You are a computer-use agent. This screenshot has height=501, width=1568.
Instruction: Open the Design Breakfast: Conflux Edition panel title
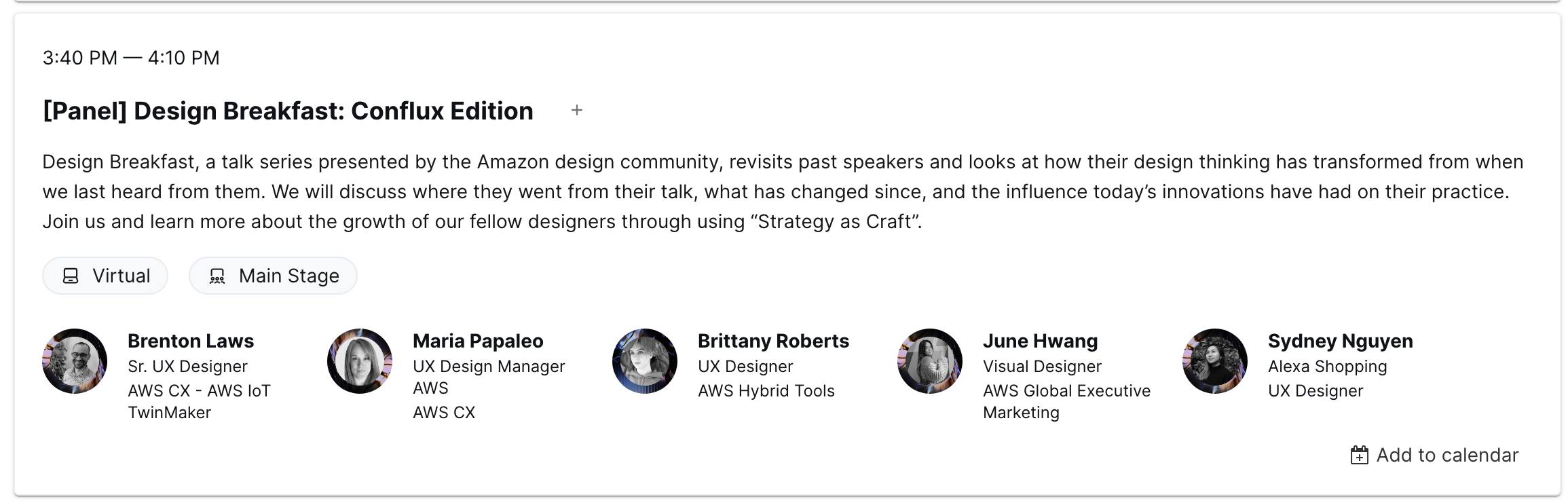288,111
